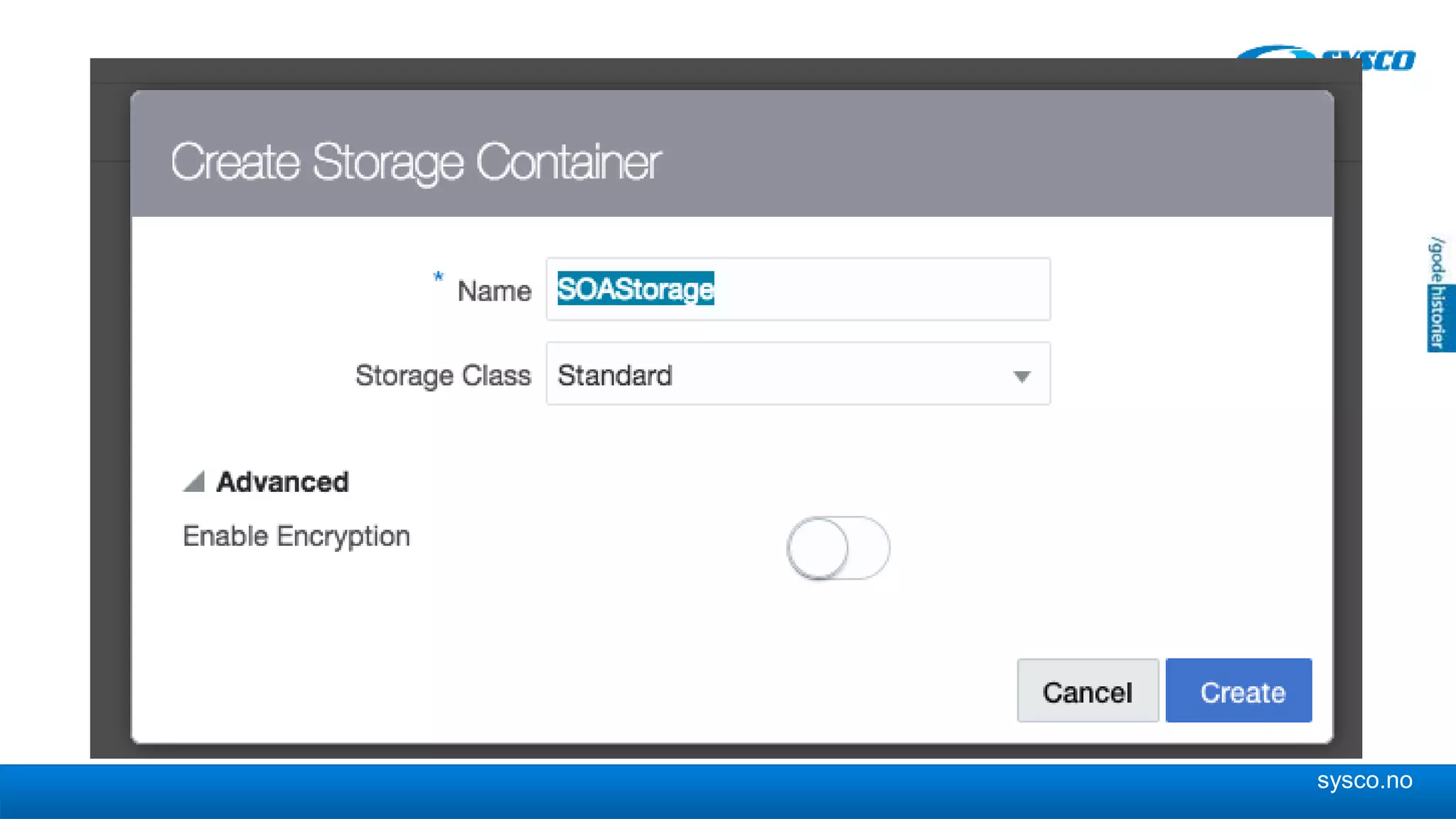Screen dimensions: 1456x819
Task: Open the Storage Class combo box
Action: [782, 374]
